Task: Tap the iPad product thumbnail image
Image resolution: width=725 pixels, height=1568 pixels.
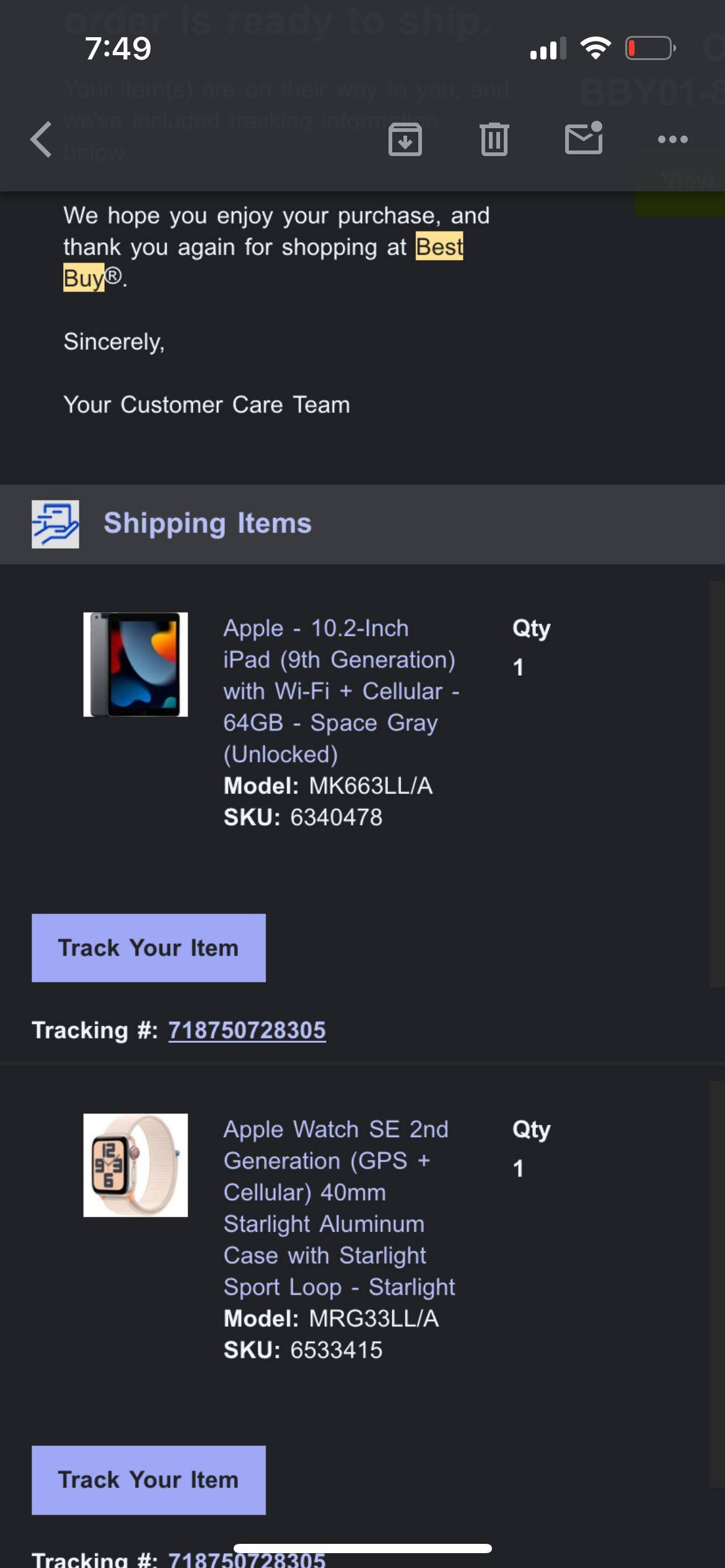Action: (136, 664)
